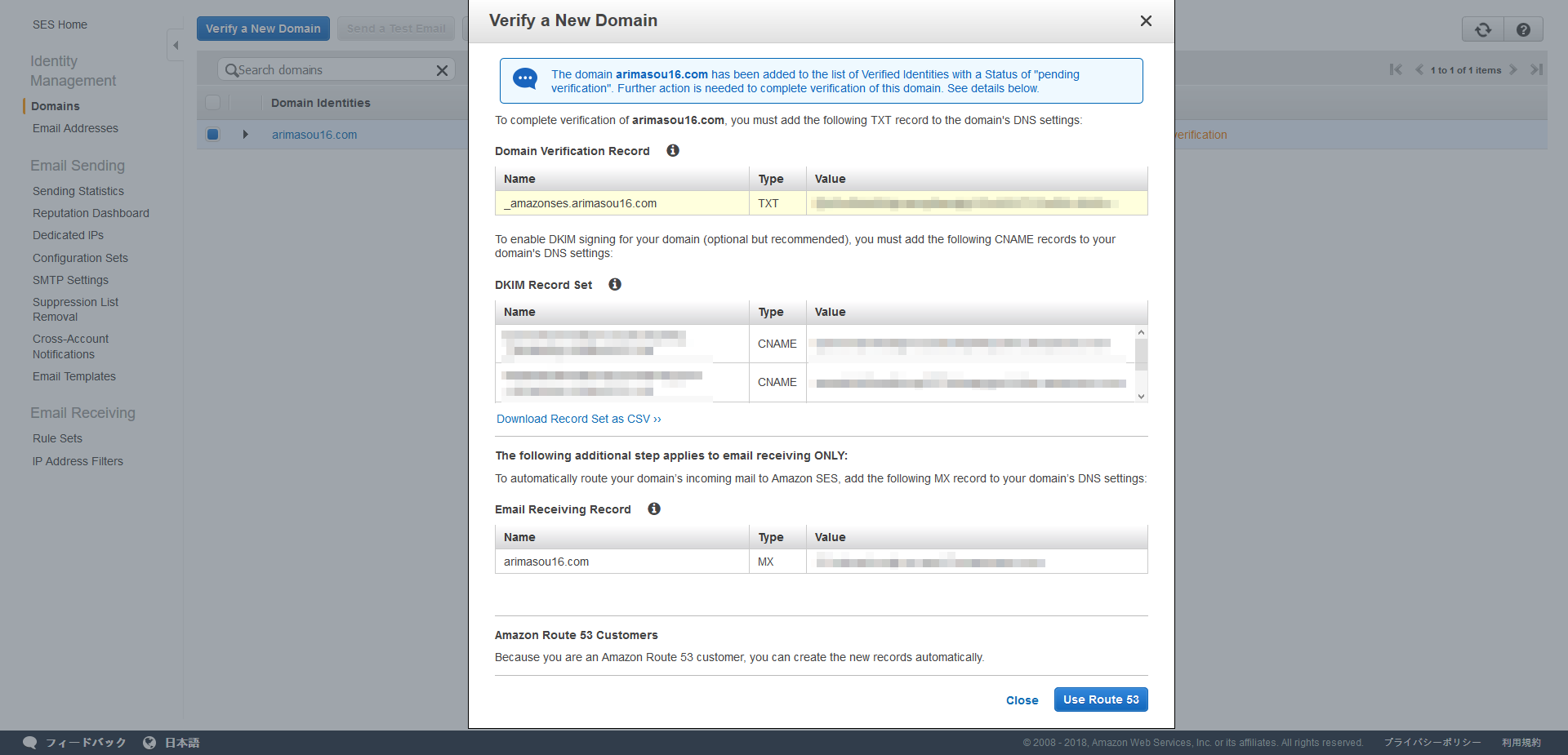Uncheck the arimasou16.com row checkbox
The height and width of the screenshot is (755, 1568).
pos(213,135)
